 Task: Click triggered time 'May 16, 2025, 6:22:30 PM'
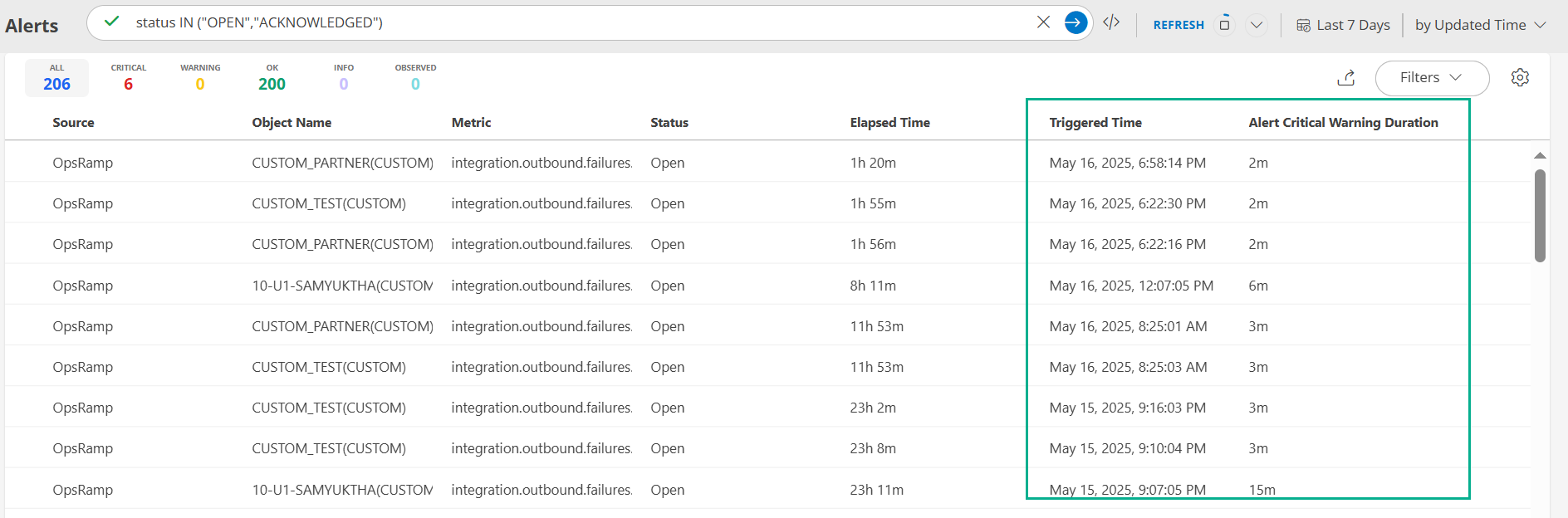pyautogui.click(x=1127, y=203)
